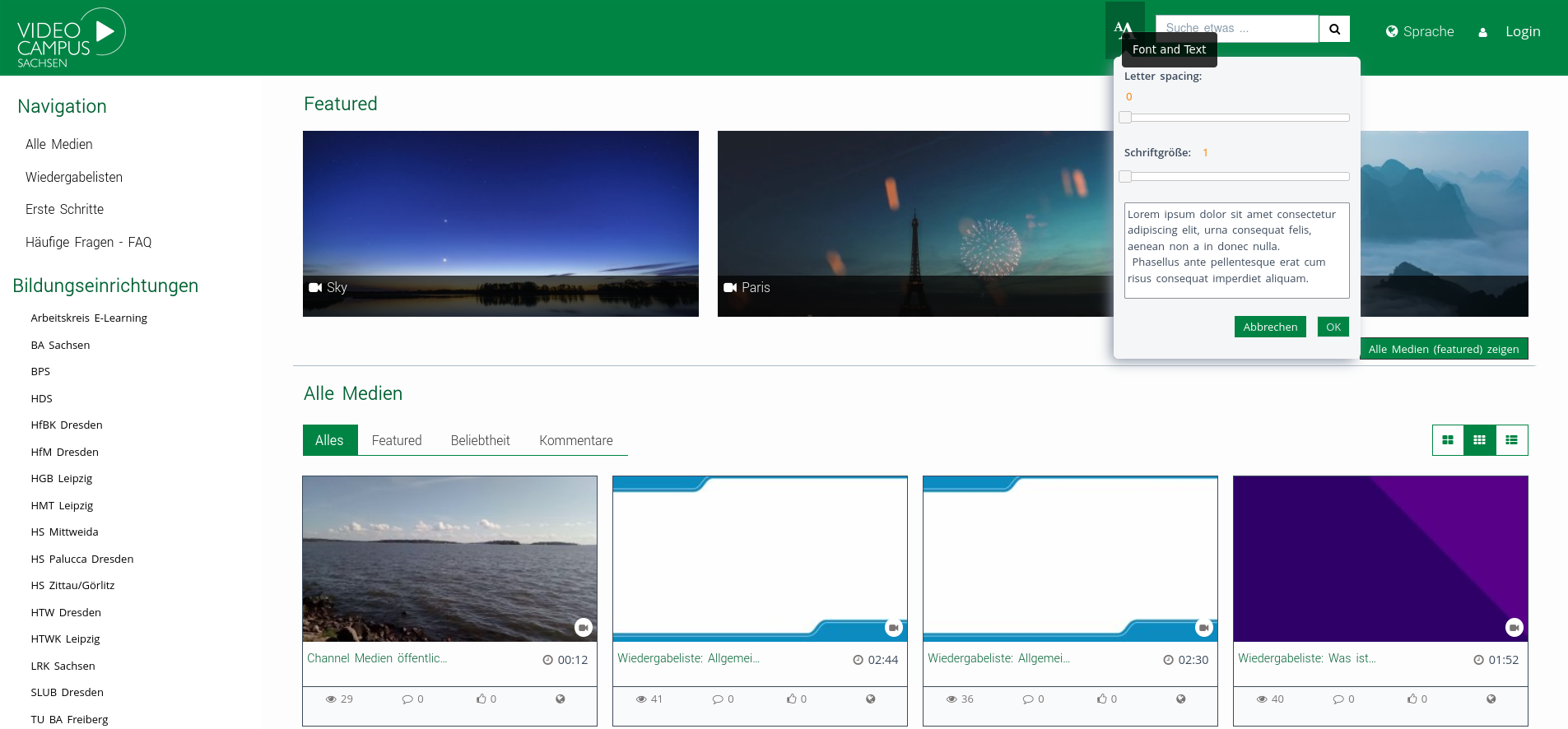Open Wiedergabelisten in navigation
The image size is (1568, 729).
[74, 177]
